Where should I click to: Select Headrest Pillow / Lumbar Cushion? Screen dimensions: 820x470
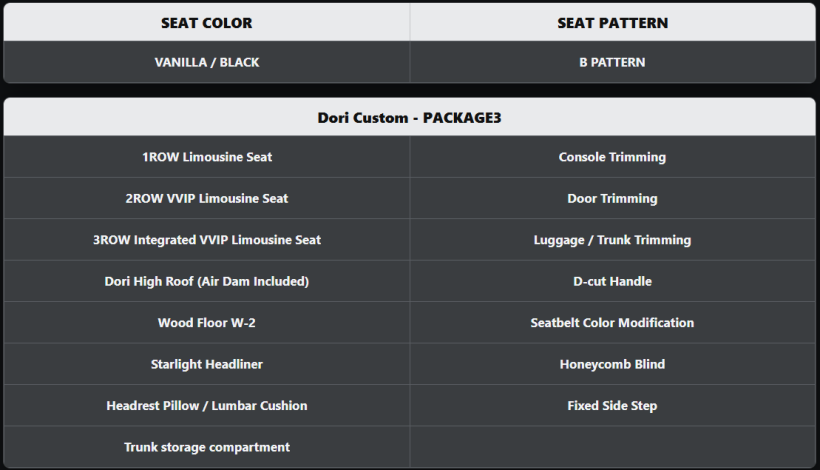coord(207,406)
